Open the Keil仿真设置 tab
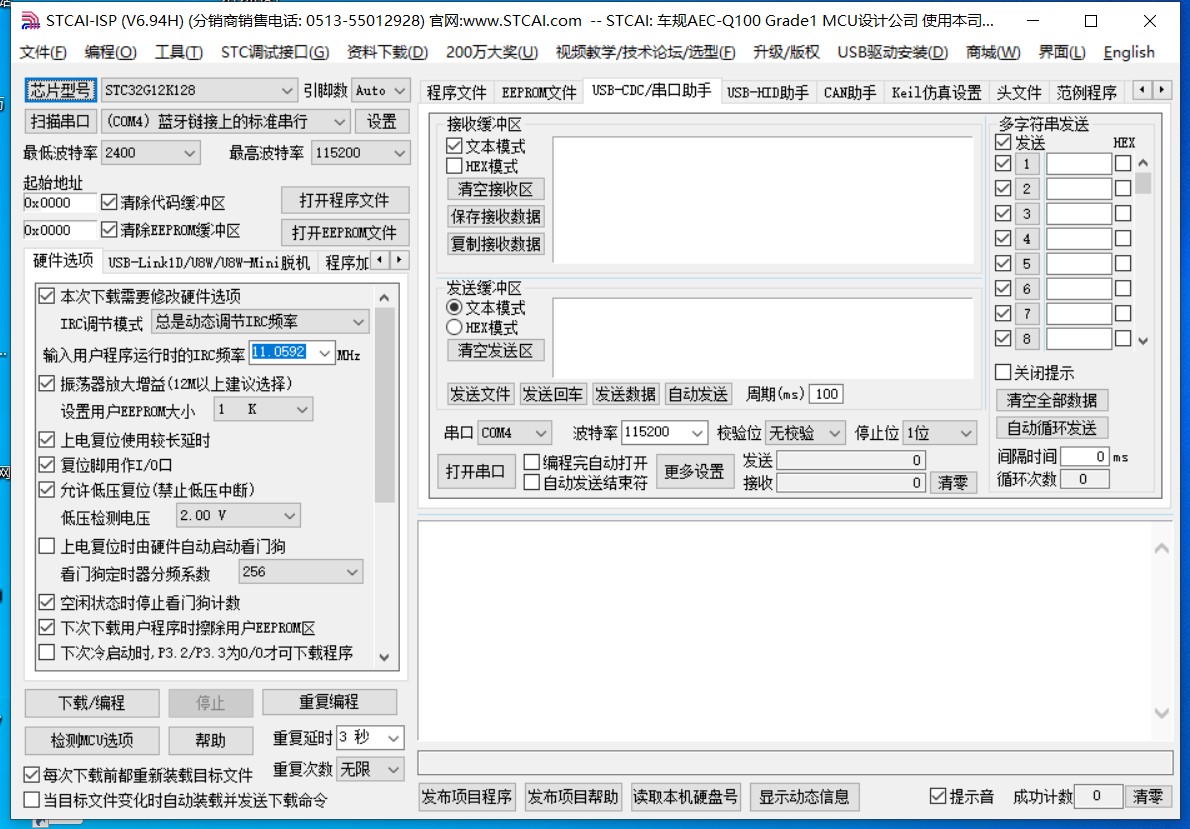 [x=936, y=93]
